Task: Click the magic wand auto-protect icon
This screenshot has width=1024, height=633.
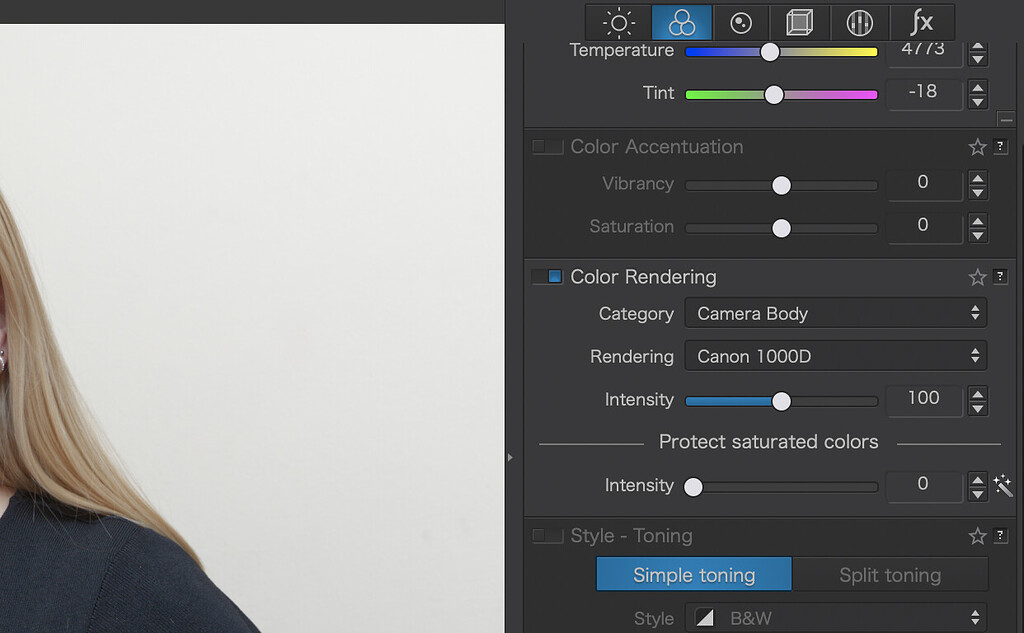Action: click(x=1002, y=485)
